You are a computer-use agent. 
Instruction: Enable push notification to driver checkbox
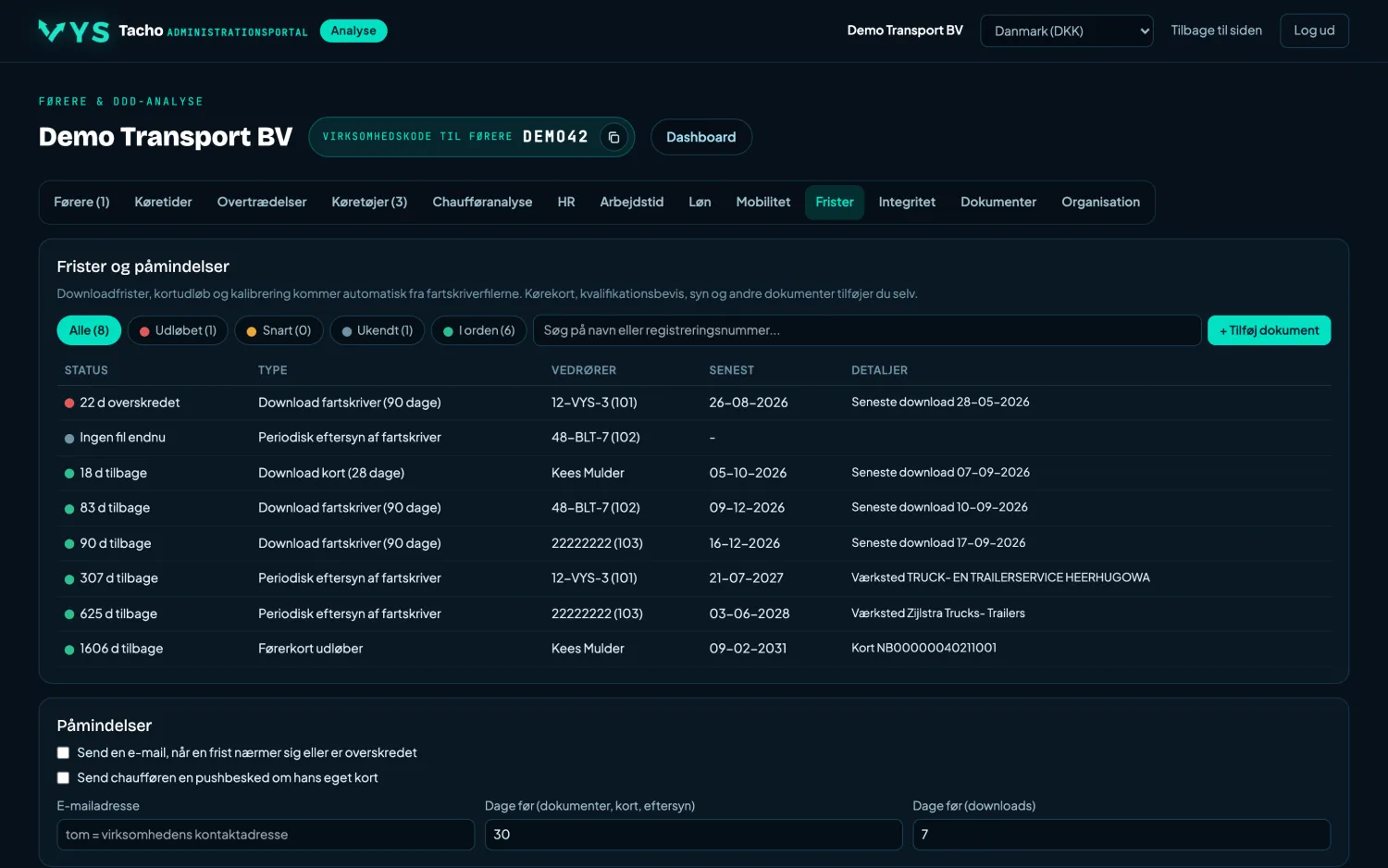tap(63, 778)
